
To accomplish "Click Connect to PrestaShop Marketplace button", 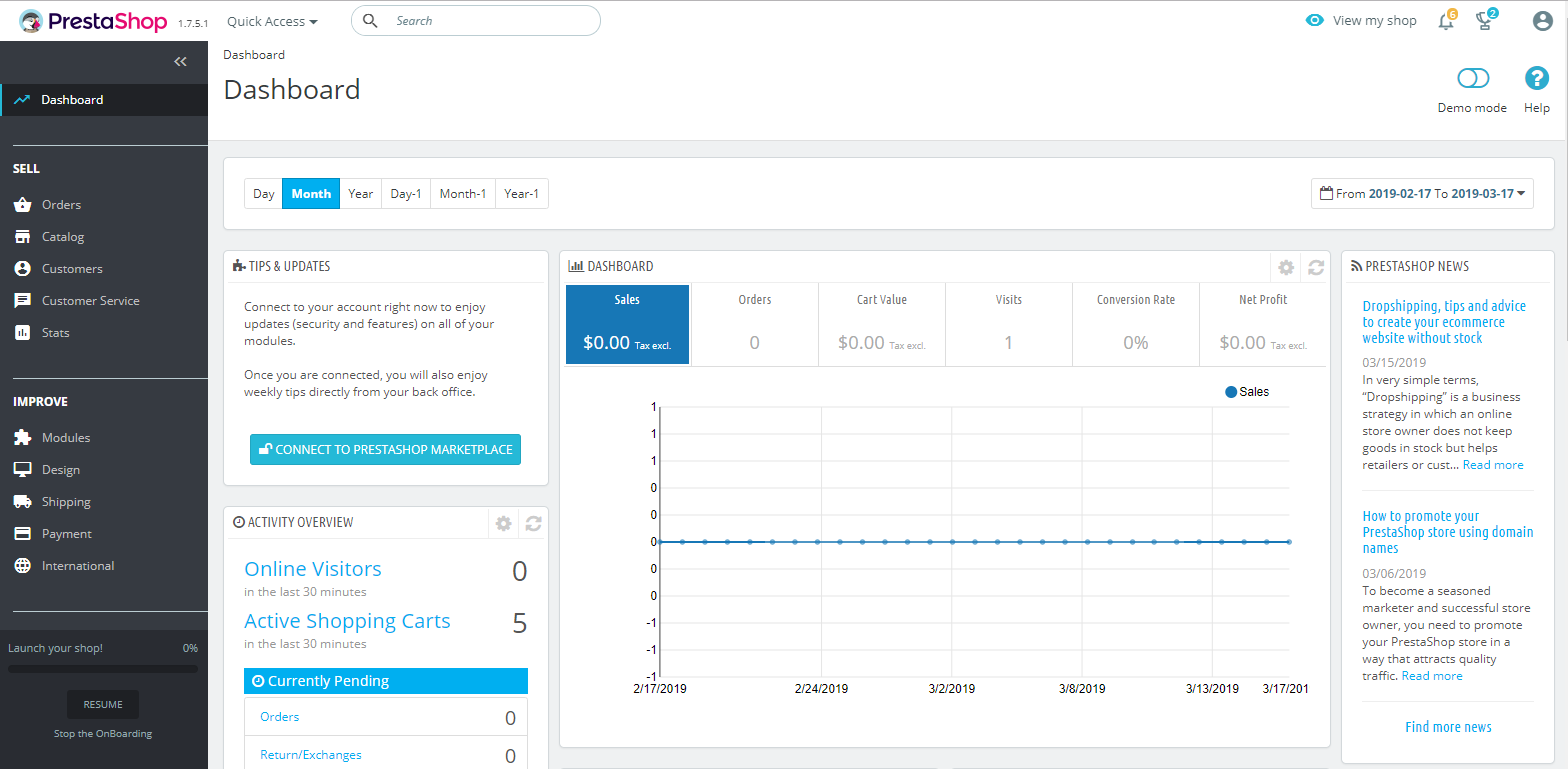I will (x=385, y=450).
